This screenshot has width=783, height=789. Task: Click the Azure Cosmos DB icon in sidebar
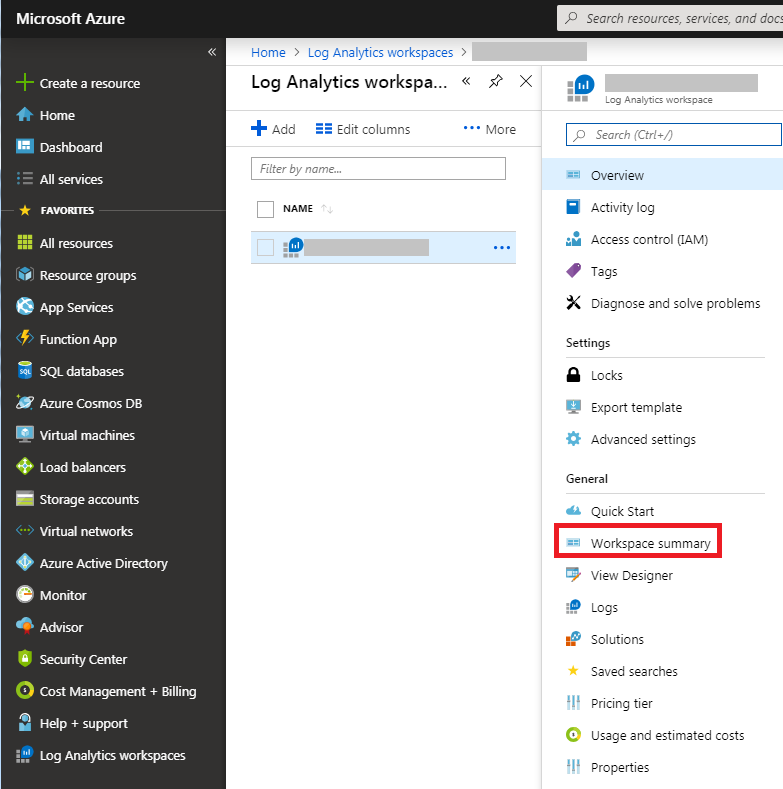pyautogui.click(x=25, y=403)
